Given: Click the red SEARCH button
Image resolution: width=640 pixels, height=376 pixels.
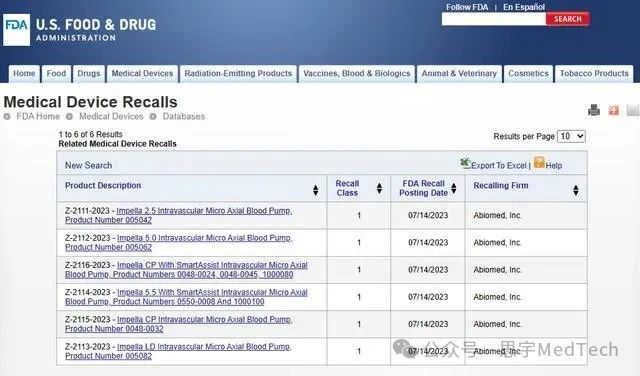Looking at the screenshot, I should pos(567,19).
